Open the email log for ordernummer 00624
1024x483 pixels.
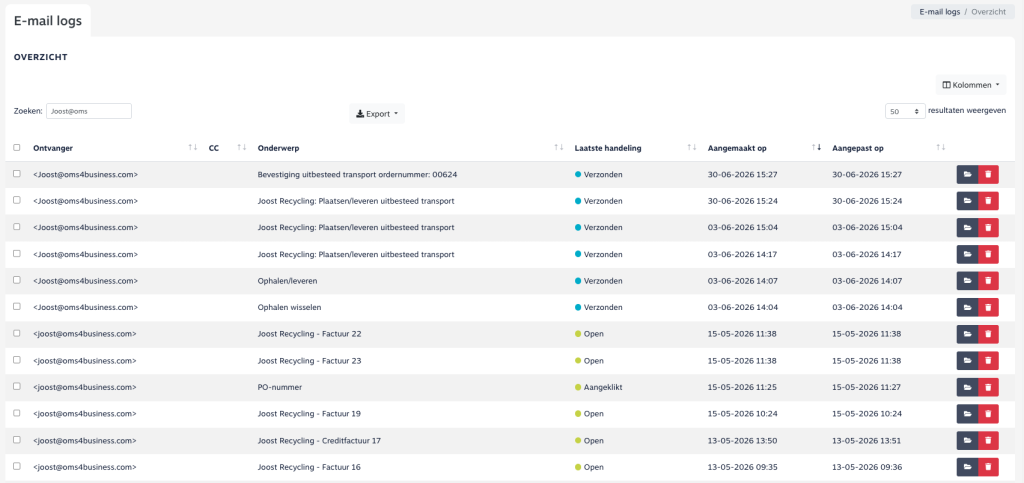(967, 174)
